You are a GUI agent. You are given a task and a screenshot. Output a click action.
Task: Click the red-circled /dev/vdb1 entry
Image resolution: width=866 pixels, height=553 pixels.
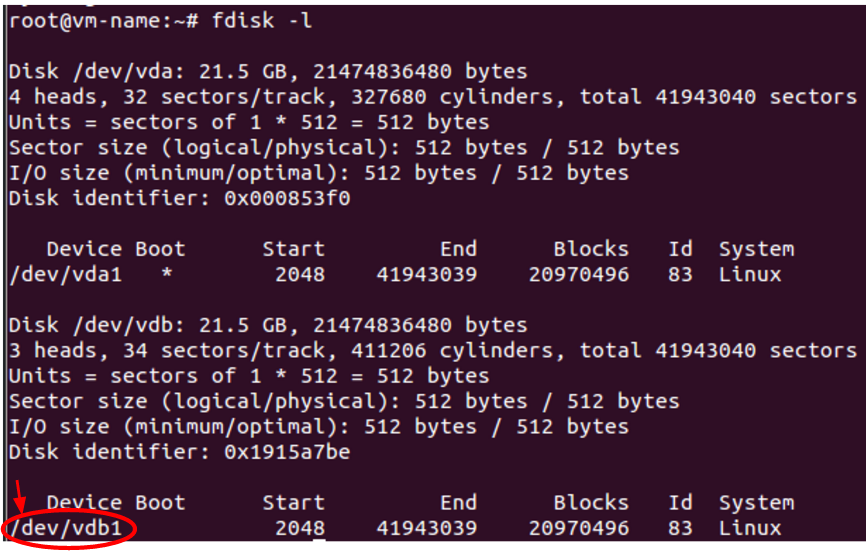point(70,528)
